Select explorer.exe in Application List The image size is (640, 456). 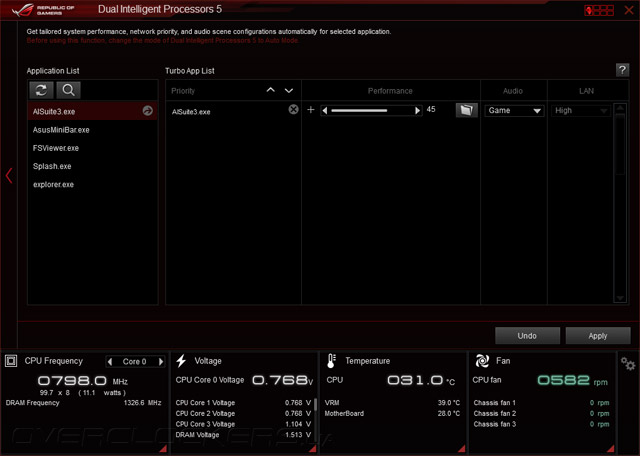pos(93,185)
